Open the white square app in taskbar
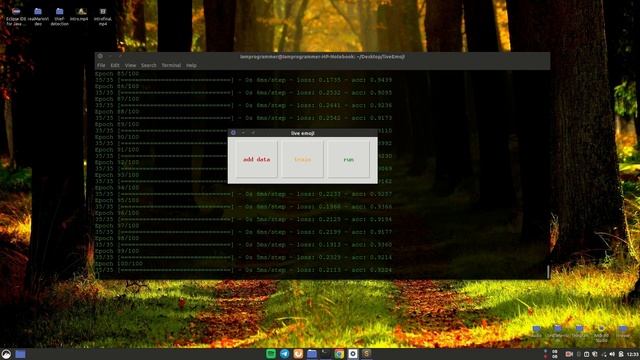The width and height of the screenshot is (640, 360). 353,354
